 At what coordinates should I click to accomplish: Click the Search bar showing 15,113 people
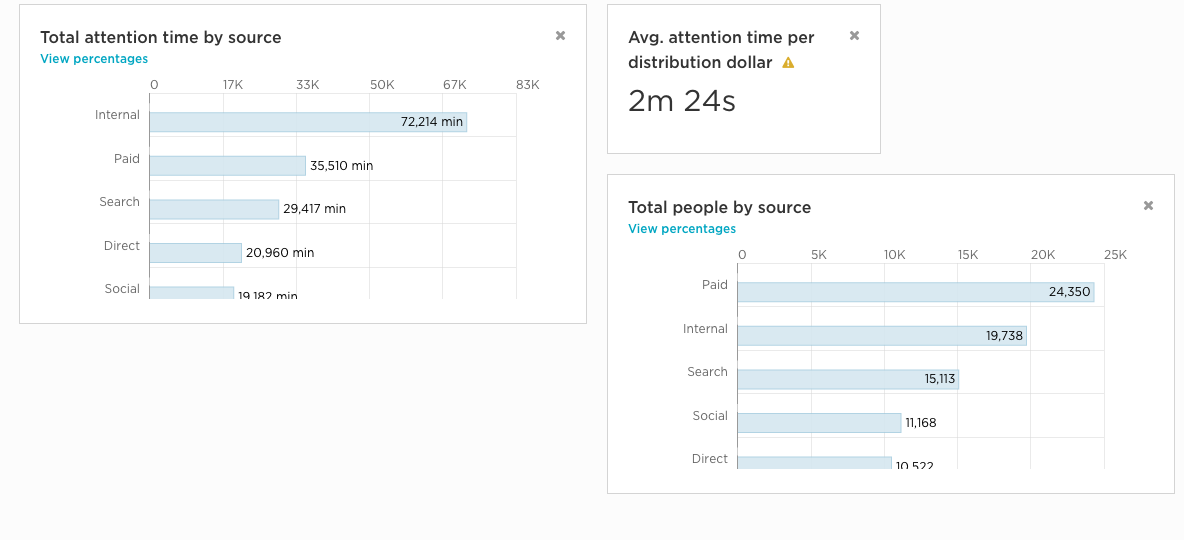(848, 379)
